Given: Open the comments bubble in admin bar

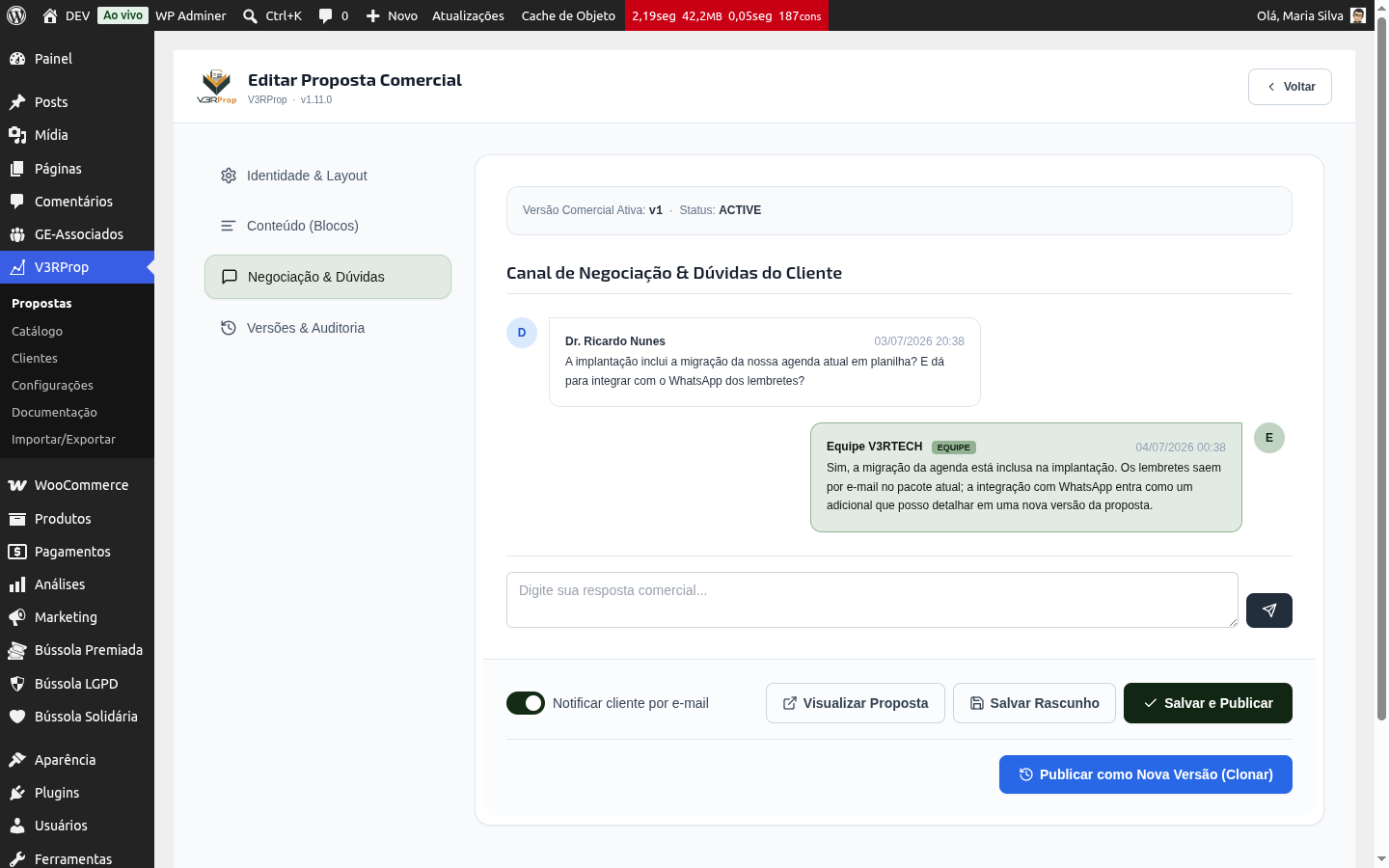Looking at the screenshot, I should pos(326,15).
